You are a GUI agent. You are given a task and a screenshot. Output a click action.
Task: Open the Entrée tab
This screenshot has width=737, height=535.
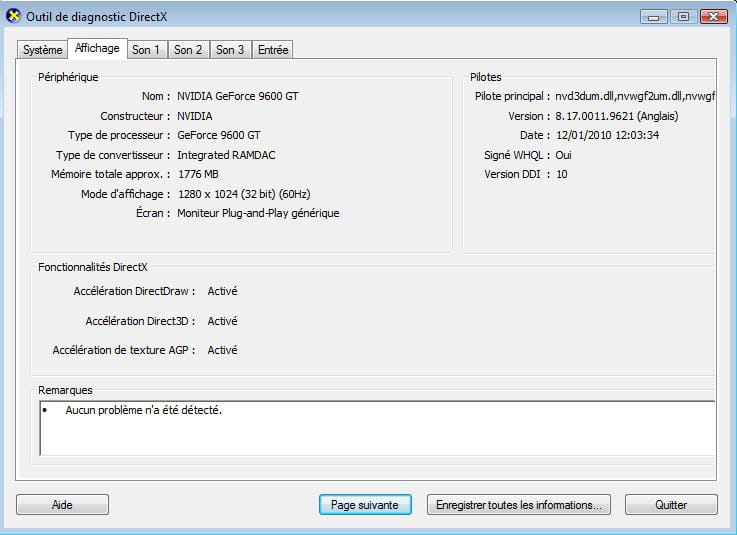click(x=273, y=50)
